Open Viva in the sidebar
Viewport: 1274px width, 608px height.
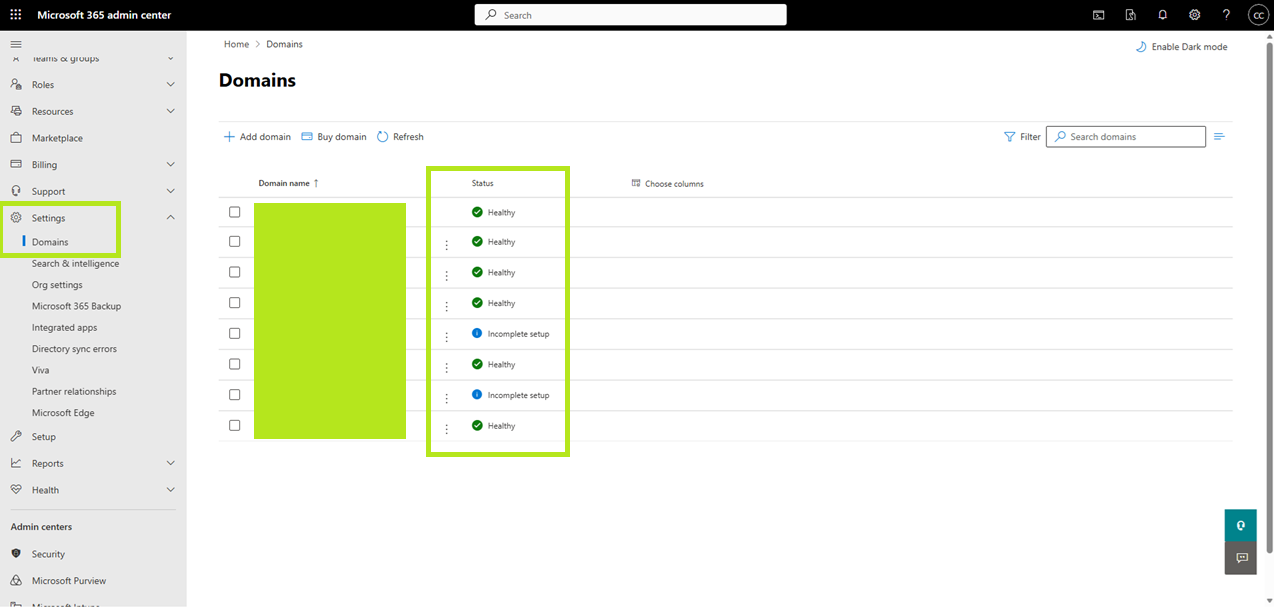pos(40,370)
